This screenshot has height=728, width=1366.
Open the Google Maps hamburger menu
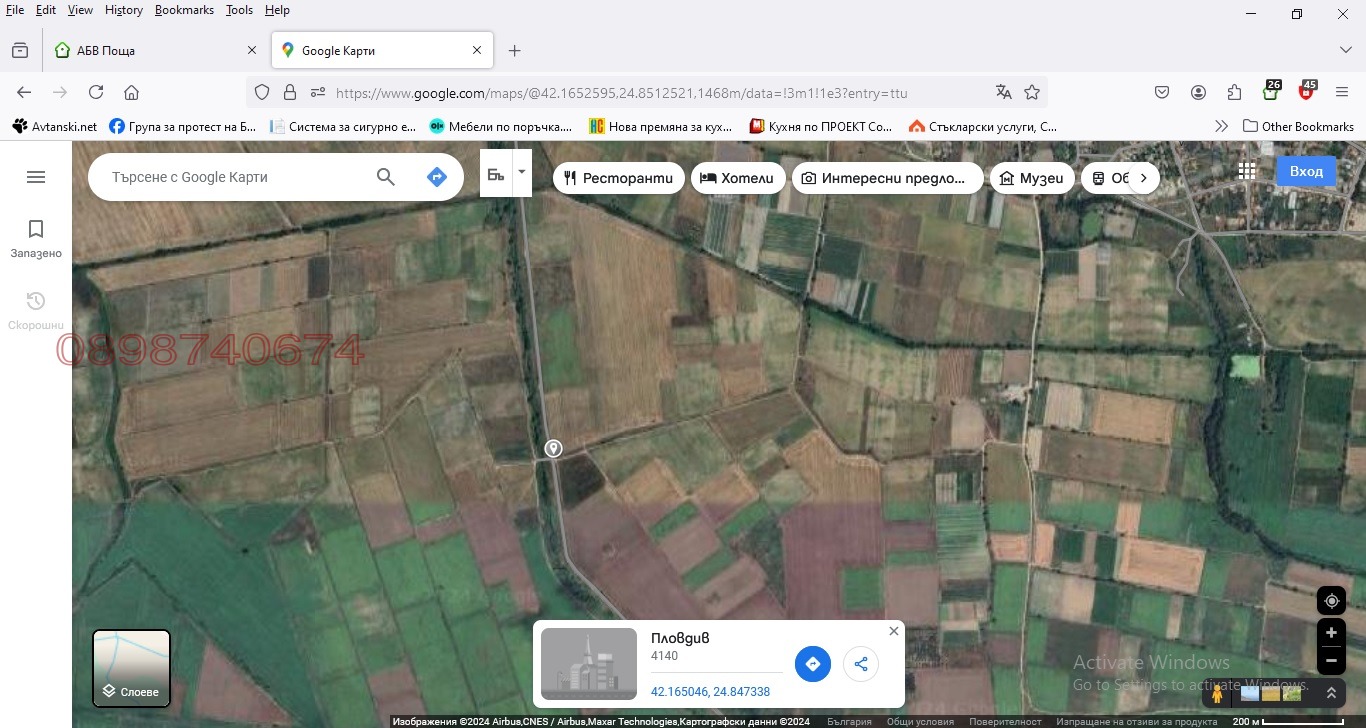coord(36,177)
